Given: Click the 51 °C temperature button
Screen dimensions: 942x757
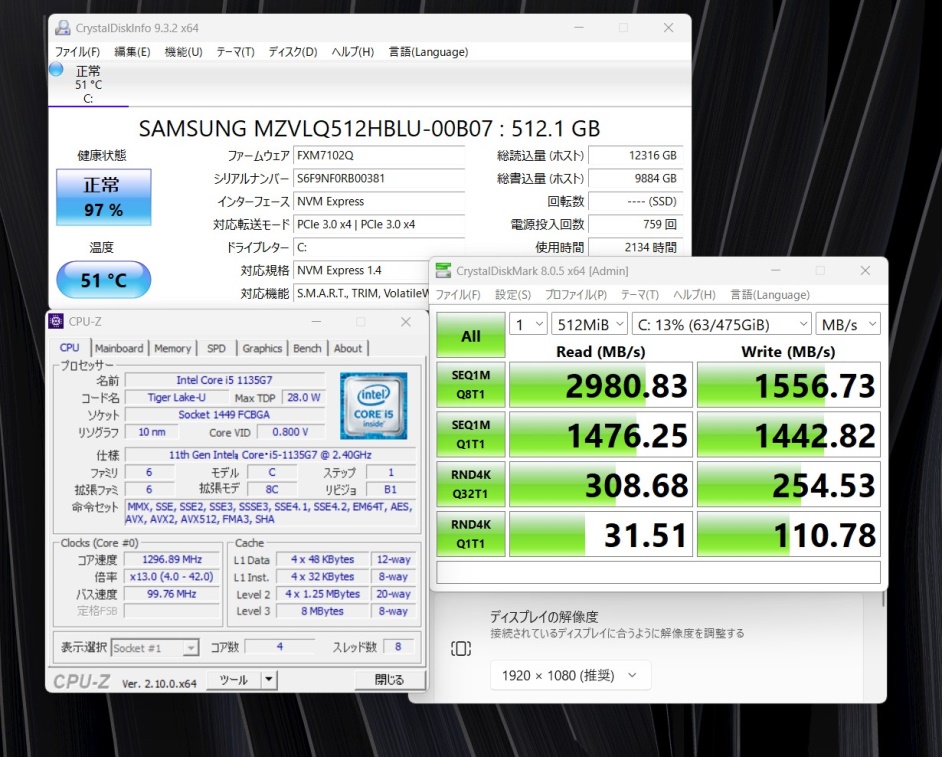Looking at the screenshot, I should (104, 280).
